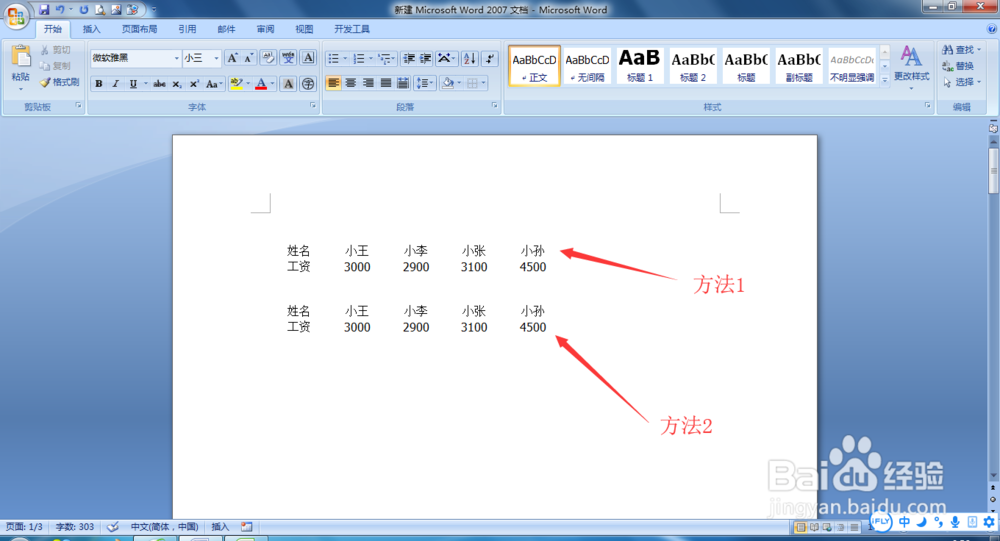This screenshot has width=1000, height=541.
Task: Grow font size with large A icon
Action: coord(233,58)
